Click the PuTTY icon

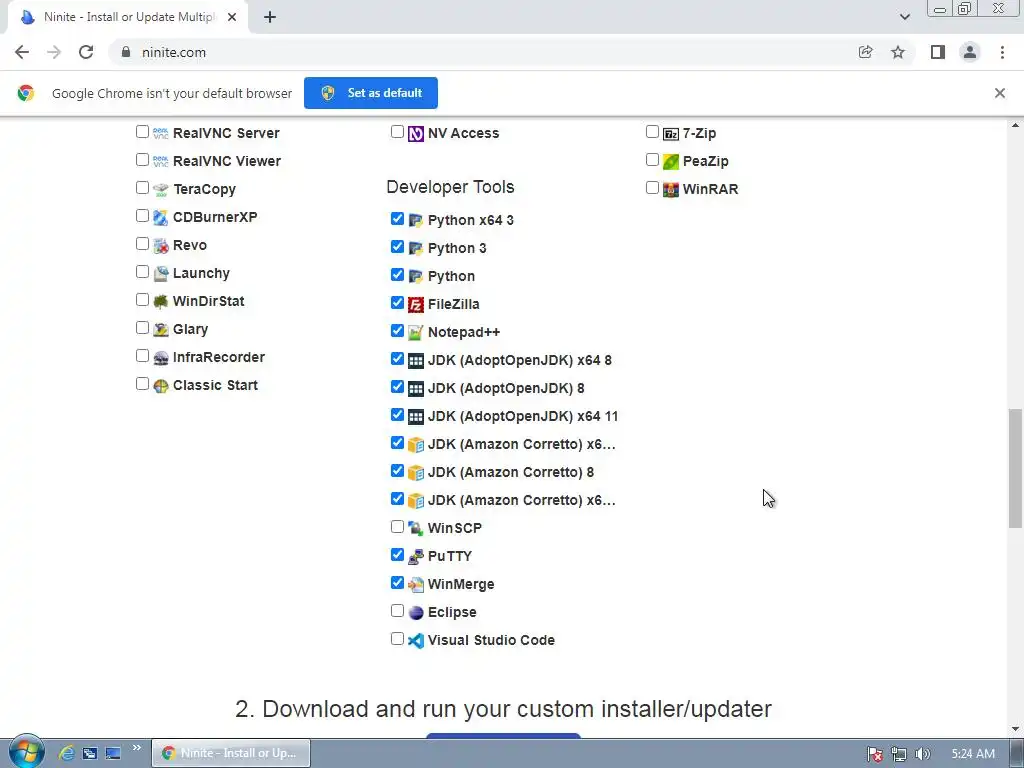[416, 556]
